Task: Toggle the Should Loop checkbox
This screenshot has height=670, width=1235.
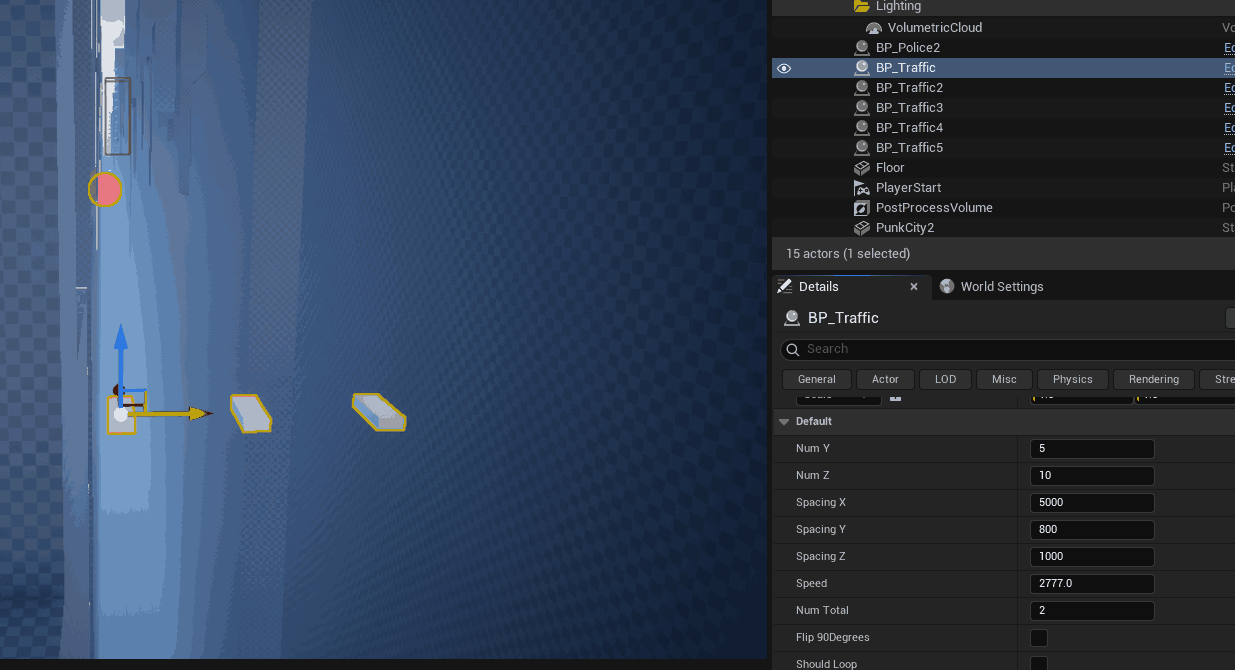Action: point(1039,663)
